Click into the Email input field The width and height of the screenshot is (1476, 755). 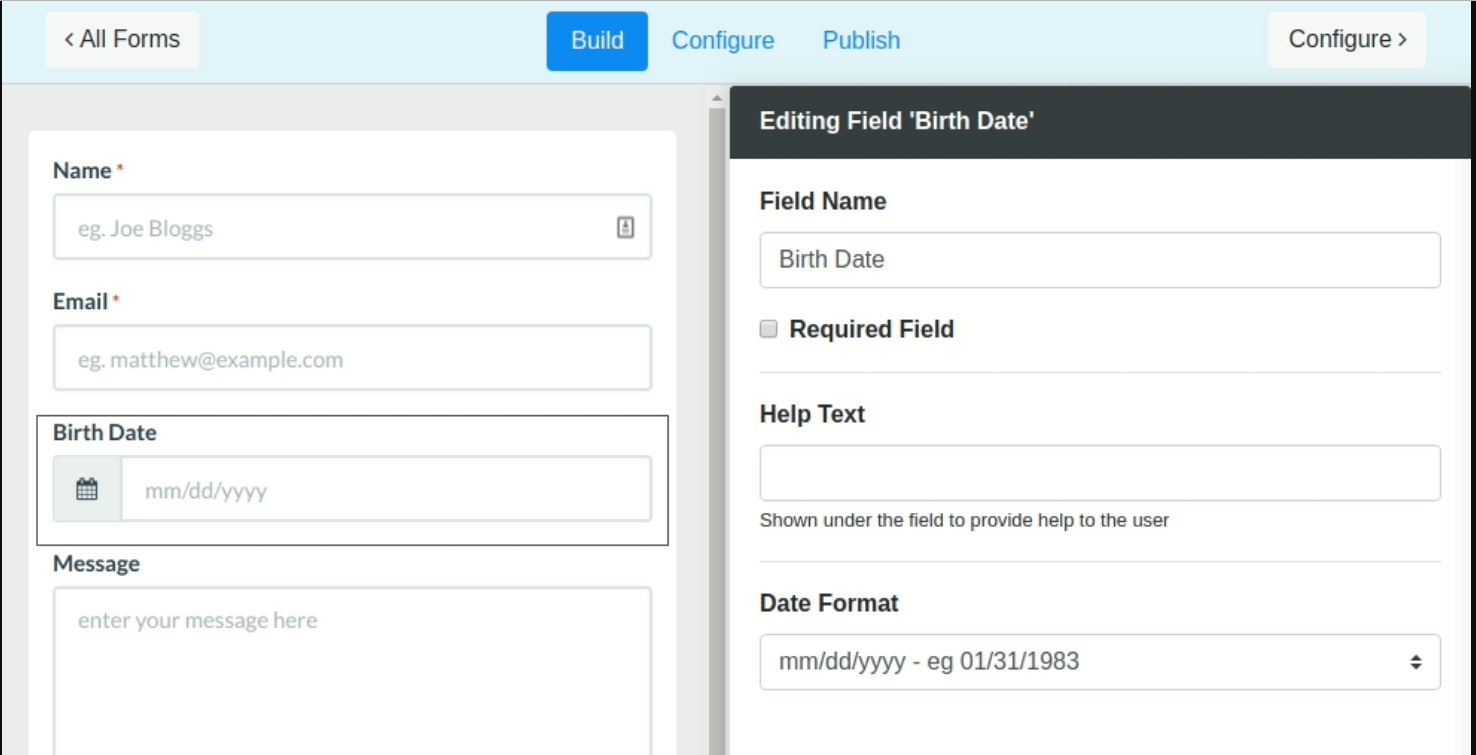352,359
